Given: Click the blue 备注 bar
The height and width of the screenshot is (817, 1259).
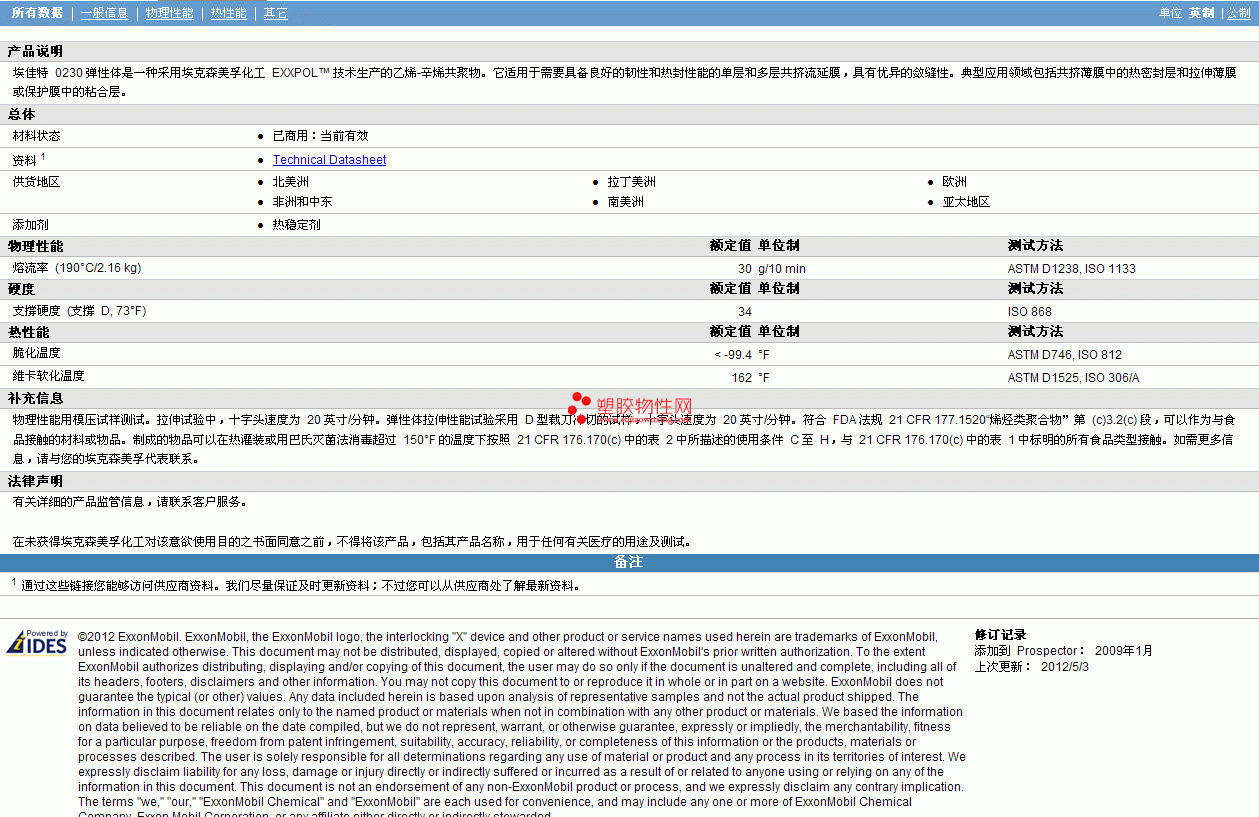Looking at the screenshot, I should 629,562.
